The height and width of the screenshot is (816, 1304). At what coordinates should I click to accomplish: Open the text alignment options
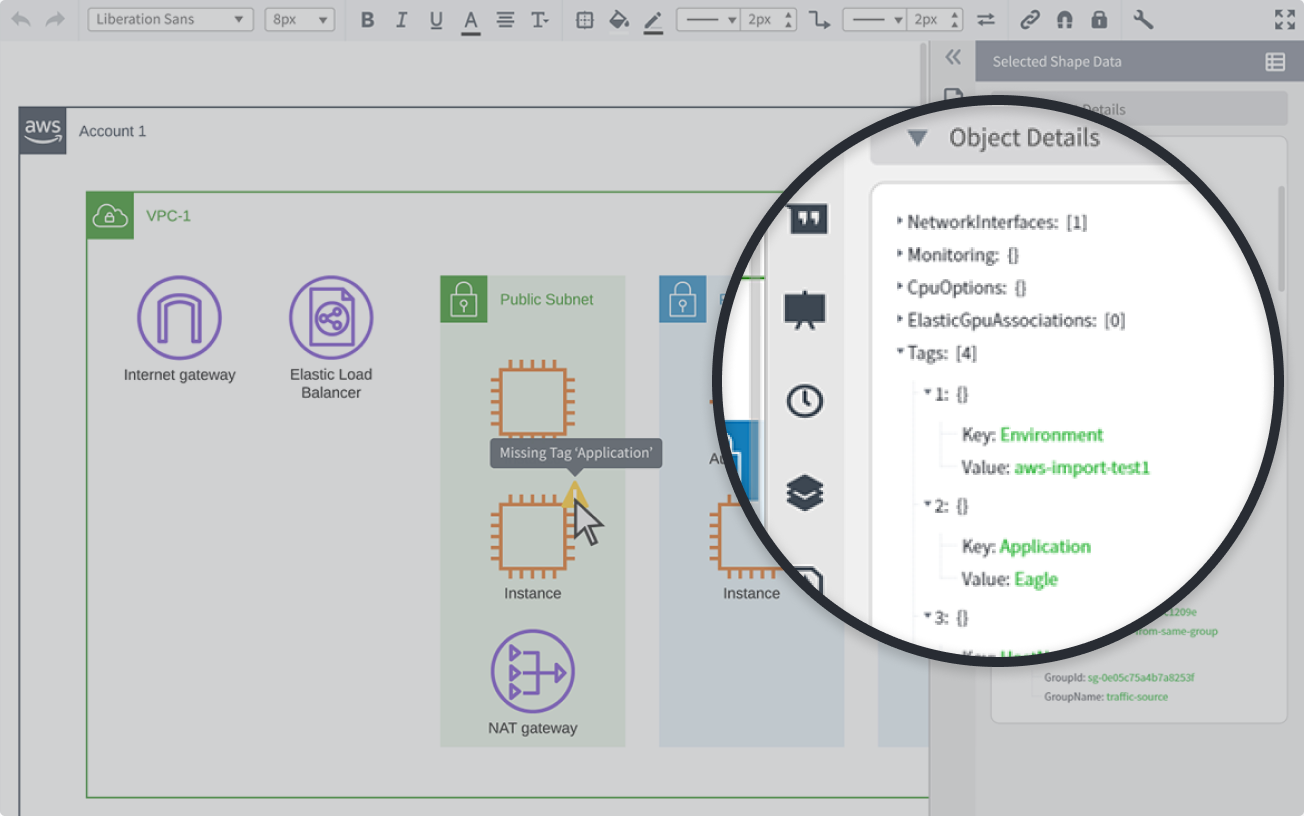(506, 20)
